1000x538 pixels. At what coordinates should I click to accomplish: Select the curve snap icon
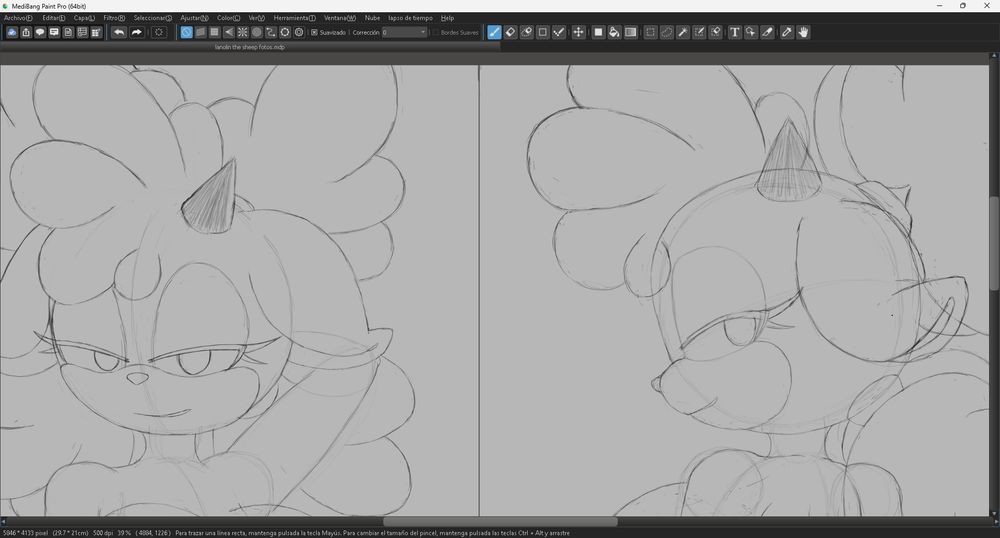click(270, 32)
